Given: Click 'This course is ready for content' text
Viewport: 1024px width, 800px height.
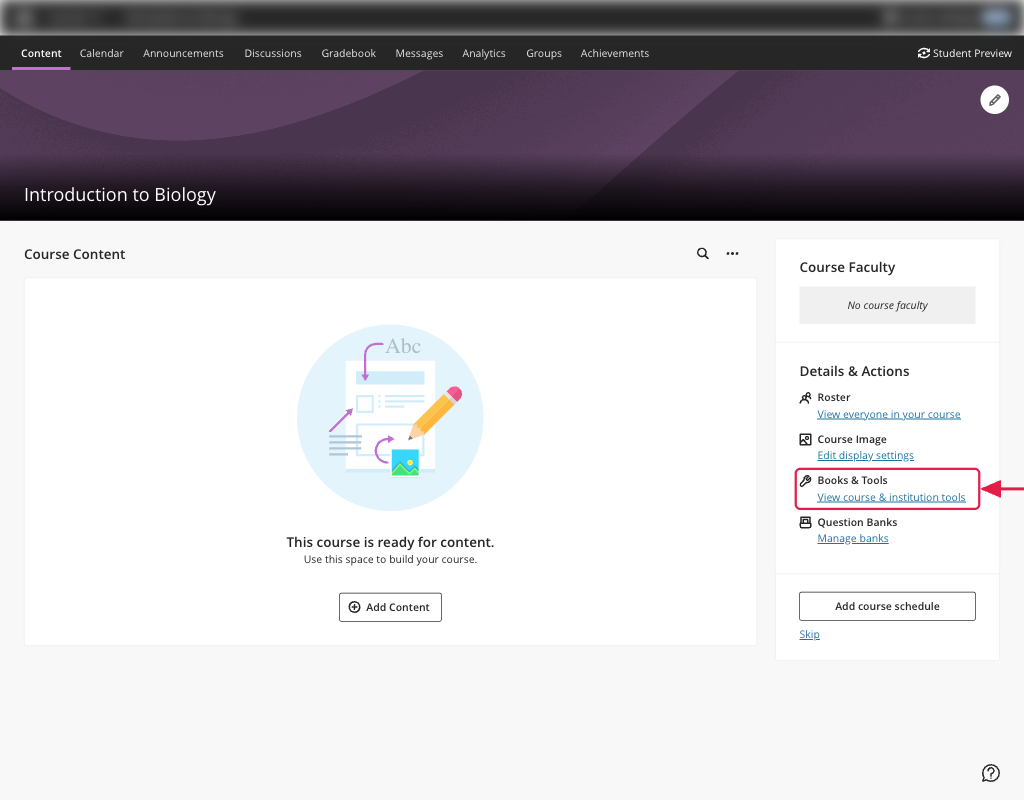Looking at the screenshot, I should 390,542.
